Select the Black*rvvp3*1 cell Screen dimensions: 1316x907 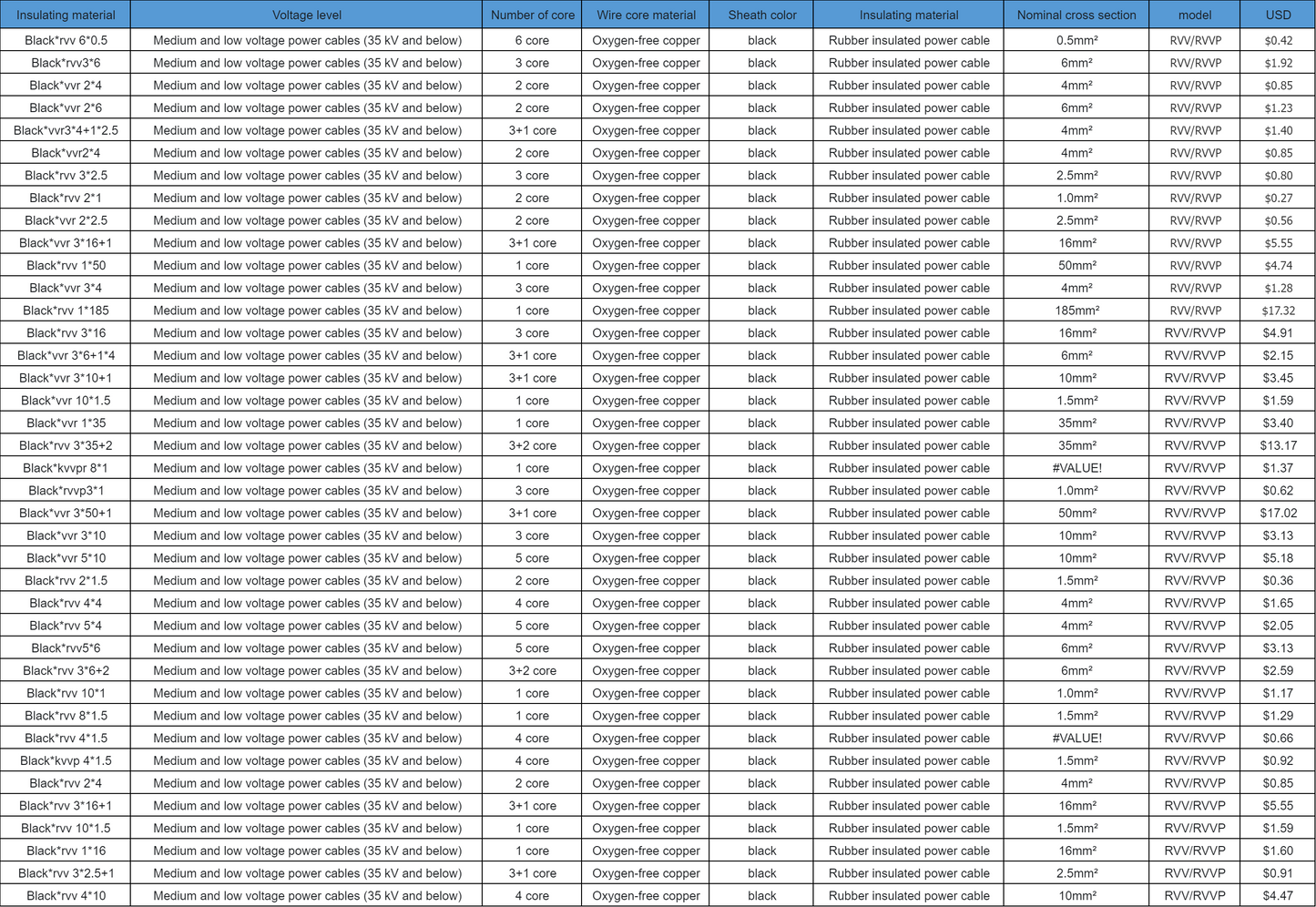pyautogui.click(x=66, y=491)
